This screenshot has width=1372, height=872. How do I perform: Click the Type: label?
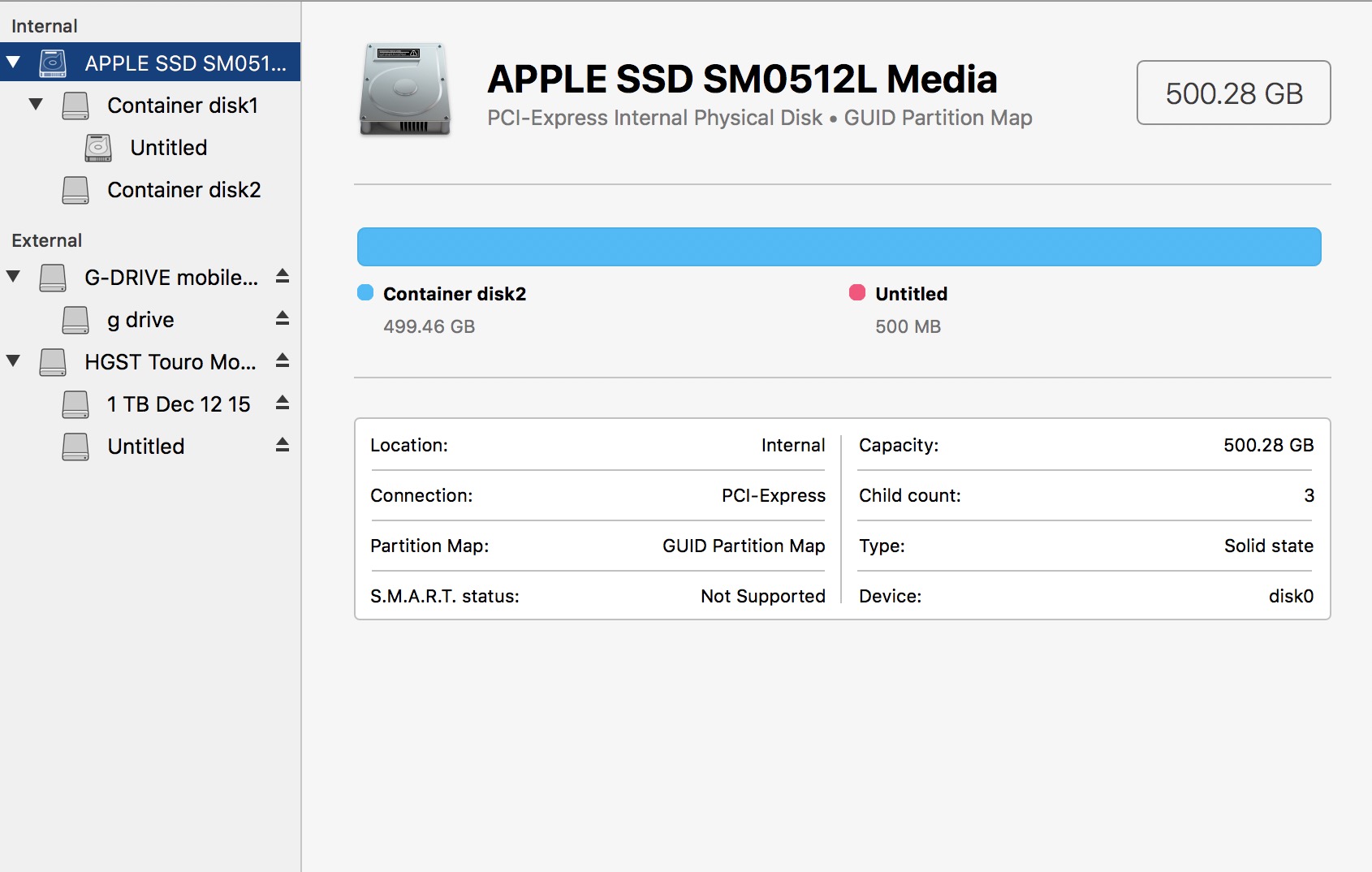click(x=882, y=546)
